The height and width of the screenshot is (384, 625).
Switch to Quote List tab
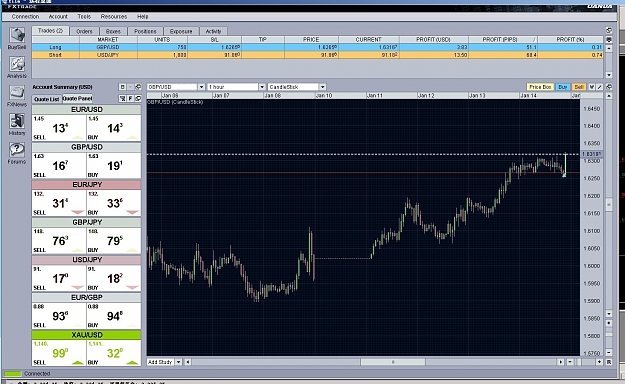47,99
